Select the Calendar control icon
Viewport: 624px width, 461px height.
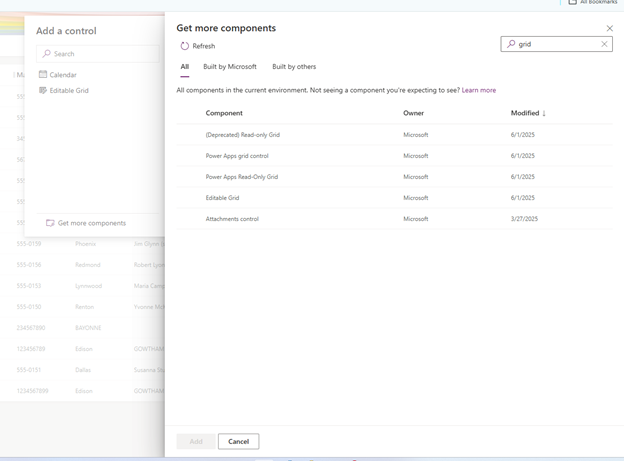pyautogui.click(x=43, y=74)
